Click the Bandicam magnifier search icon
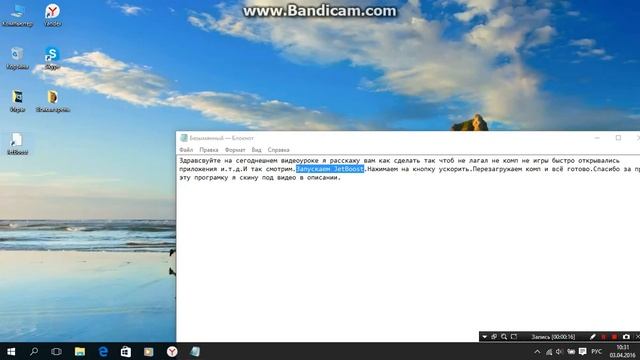 coord(504,337)
